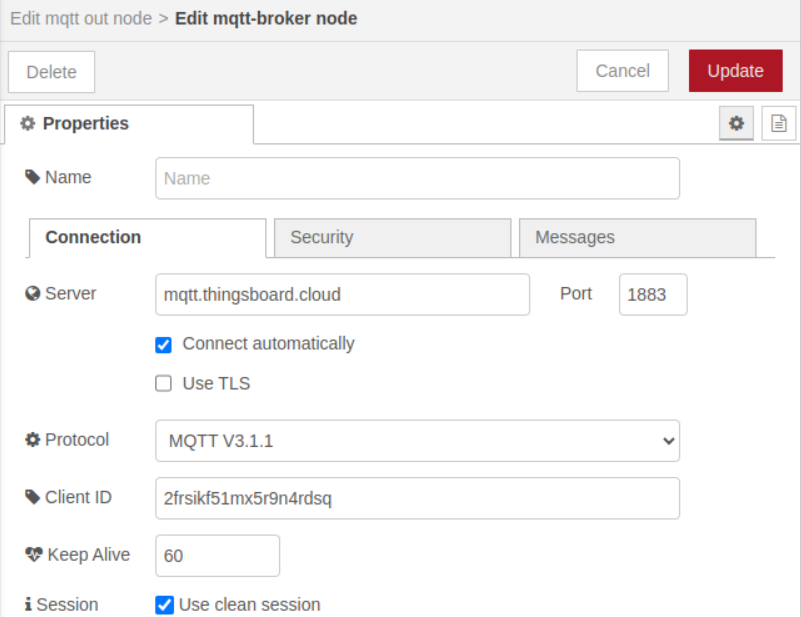Click the Server address input field

coord(342,295)
